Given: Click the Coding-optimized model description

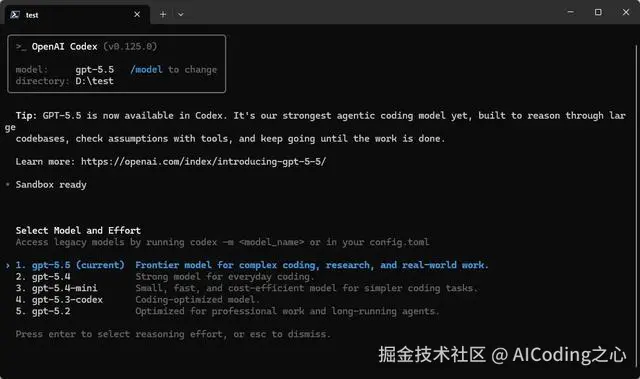Looking at the screenshot, I should coord(197,299).
